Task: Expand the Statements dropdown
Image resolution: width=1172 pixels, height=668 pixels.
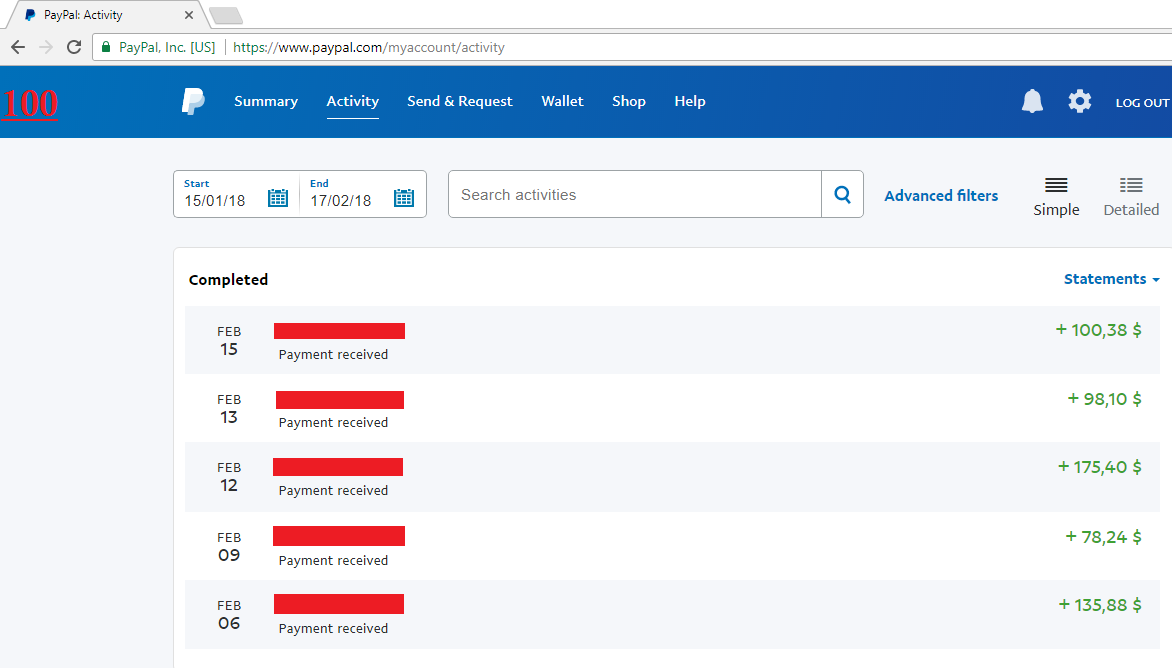Action: coord(1111,279)
